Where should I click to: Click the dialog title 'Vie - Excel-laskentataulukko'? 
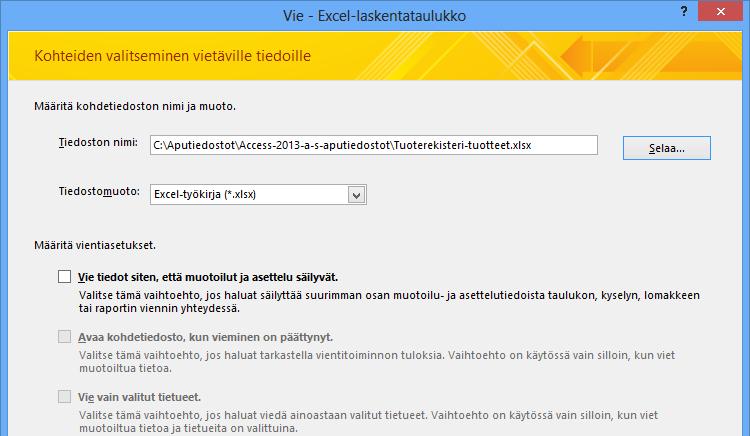pos(375,16)
